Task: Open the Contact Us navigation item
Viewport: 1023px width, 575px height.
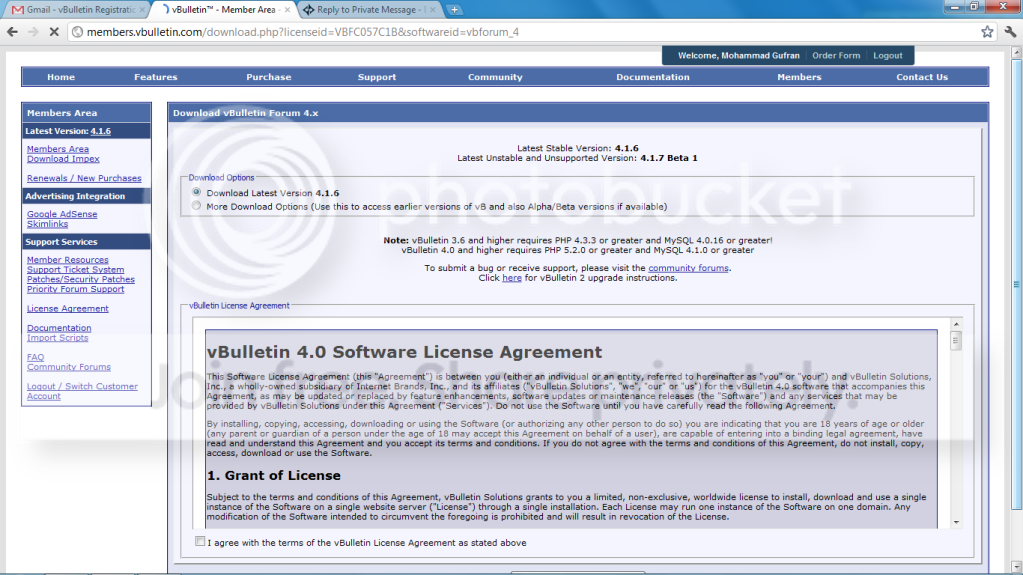Action: click(x=922, y=77)
